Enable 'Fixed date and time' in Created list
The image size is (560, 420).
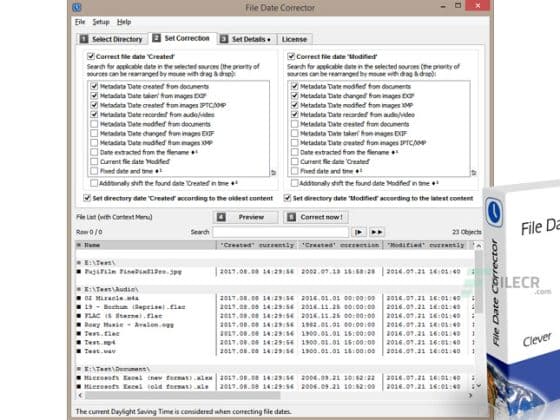94,171
